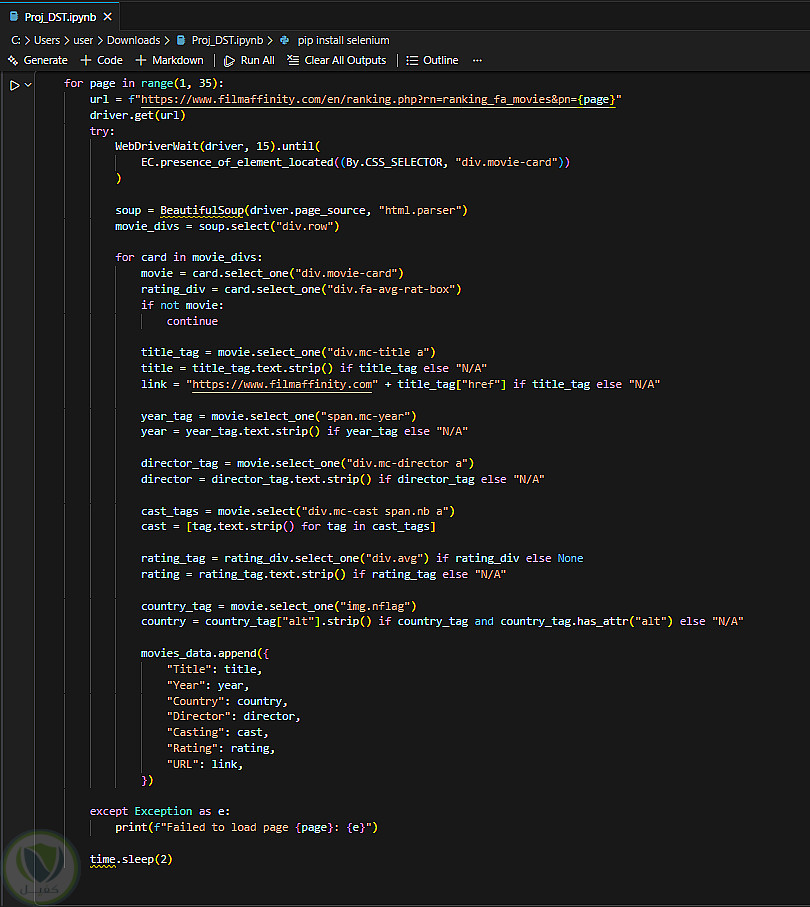Viewport: 810px width, 907px height.
Task: Click the 'if not movie:' line
Action: 182,305
